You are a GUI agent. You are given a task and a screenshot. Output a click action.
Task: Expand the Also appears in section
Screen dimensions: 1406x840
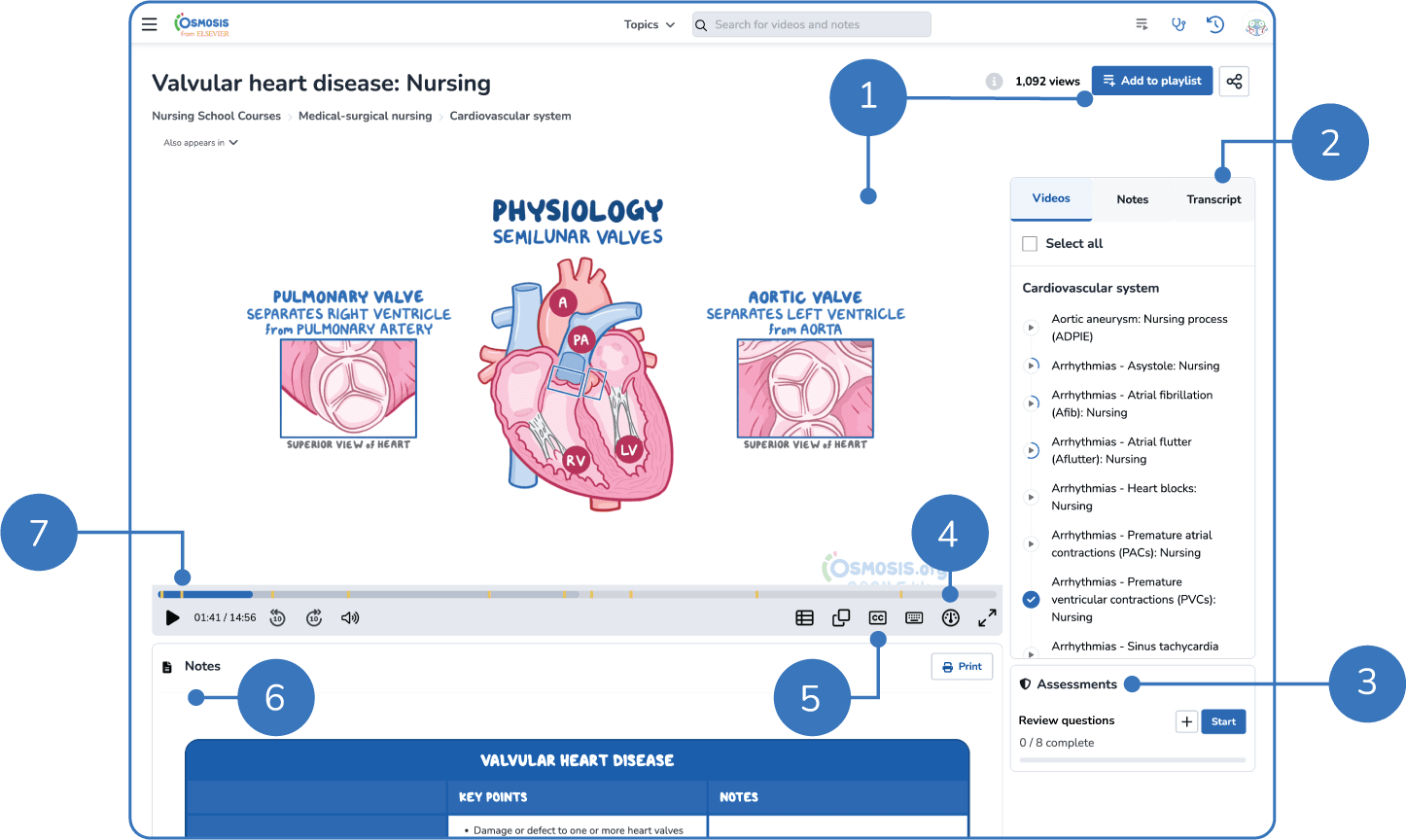(x=200, y=143)
